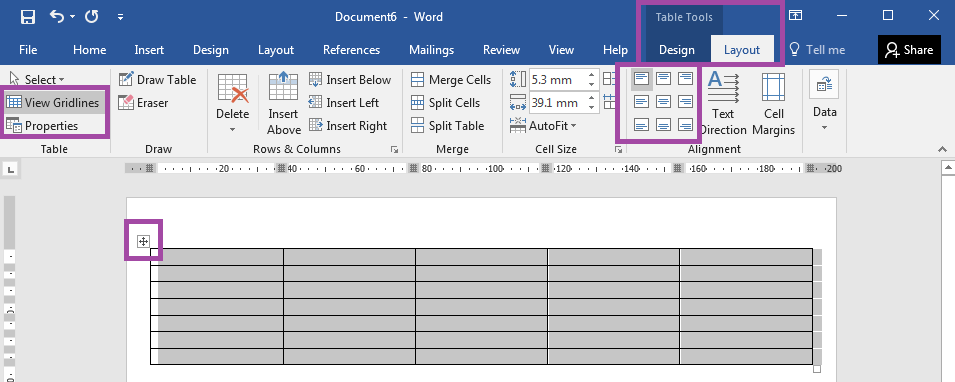Click Distribute Columns icon

(608, 102)
